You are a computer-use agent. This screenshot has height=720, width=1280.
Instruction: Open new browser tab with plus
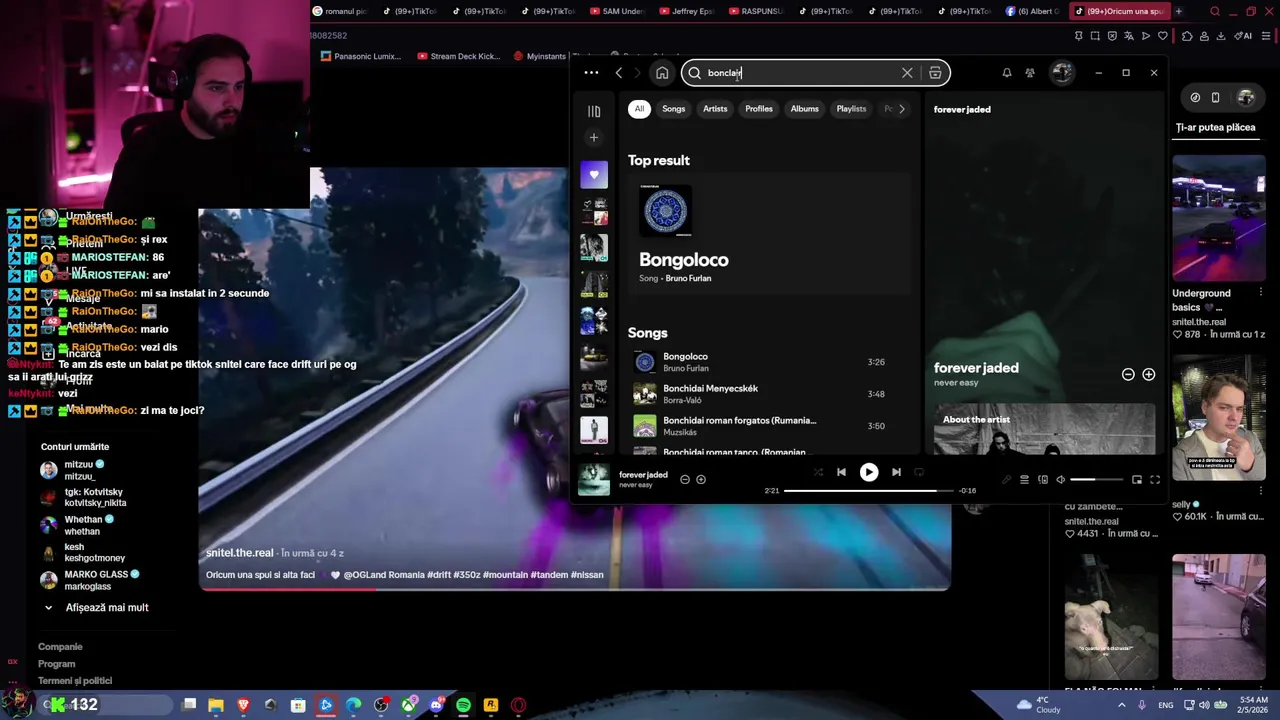pos(1178,11)
